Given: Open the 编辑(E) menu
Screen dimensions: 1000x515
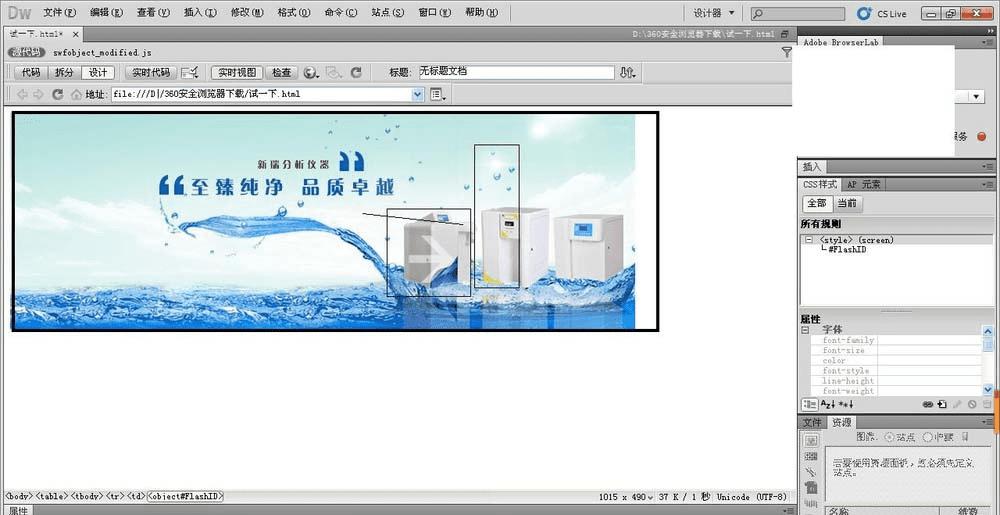Looking at the screenshot, I should [x=107, y=12].
